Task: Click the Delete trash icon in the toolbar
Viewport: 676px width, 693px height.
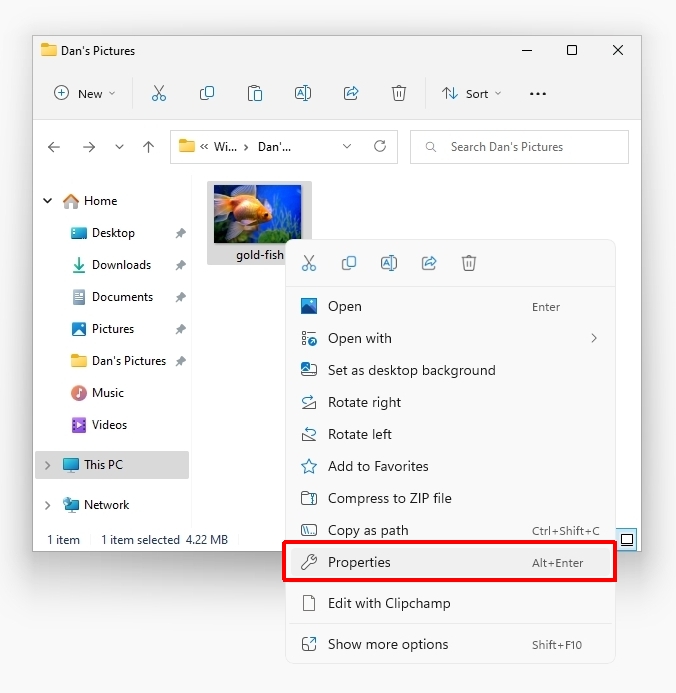Action: [x=399, y=93]
